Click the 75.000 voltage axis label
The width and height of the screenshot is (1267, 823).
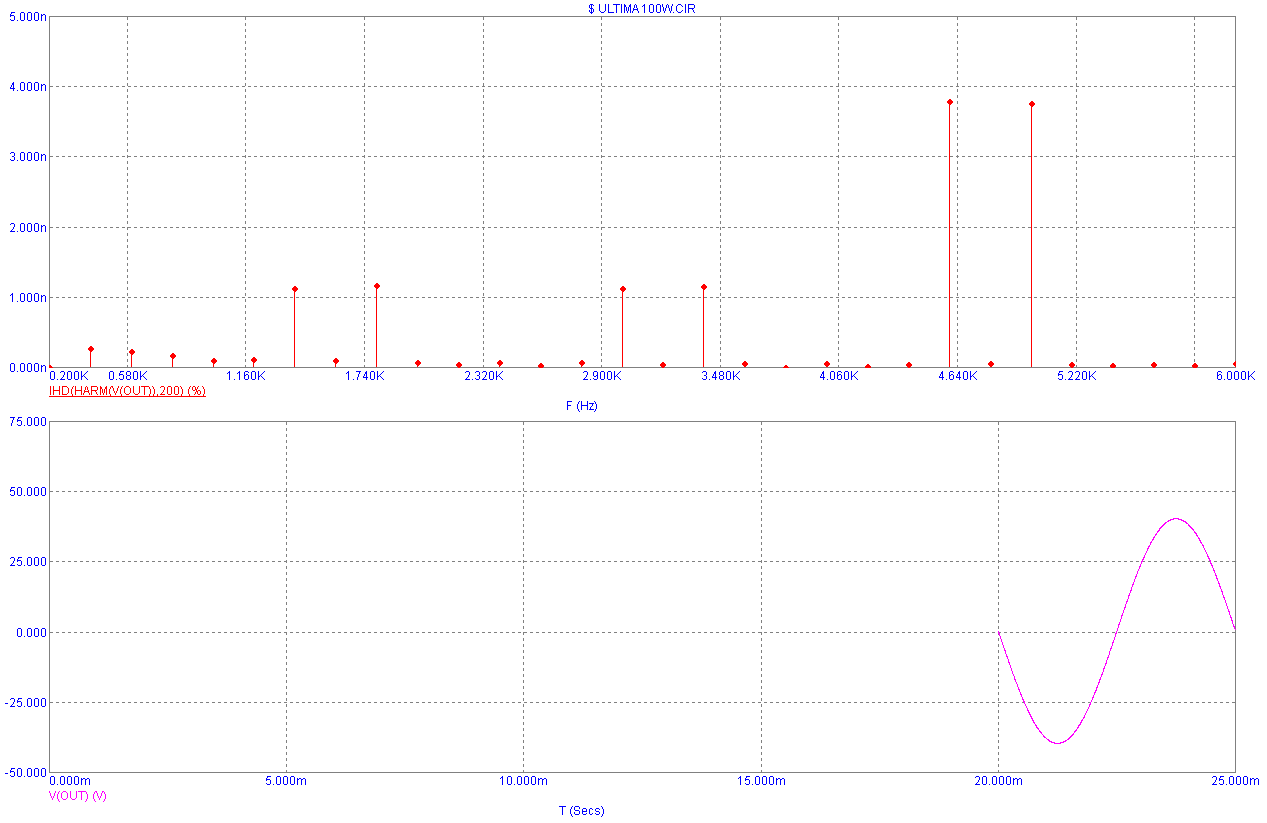(x=28, y=422)
